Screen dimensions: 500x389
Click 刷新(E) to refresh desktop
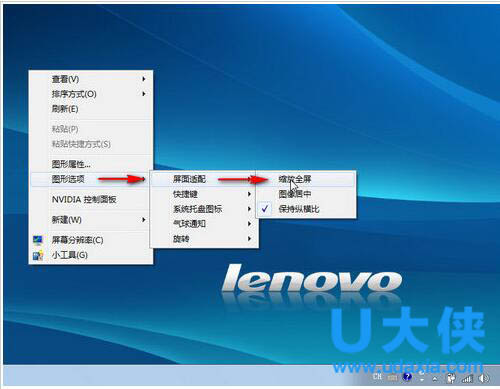point(91,109)
